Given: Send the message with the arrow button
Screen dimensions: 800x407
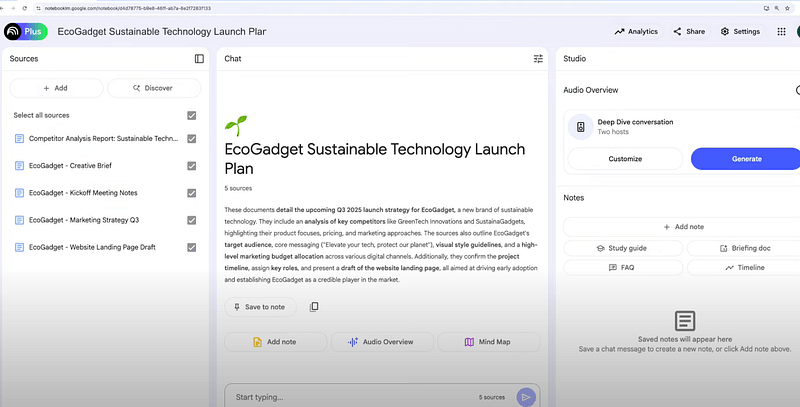Looking at the screenshot, I should tap(526, 397).
